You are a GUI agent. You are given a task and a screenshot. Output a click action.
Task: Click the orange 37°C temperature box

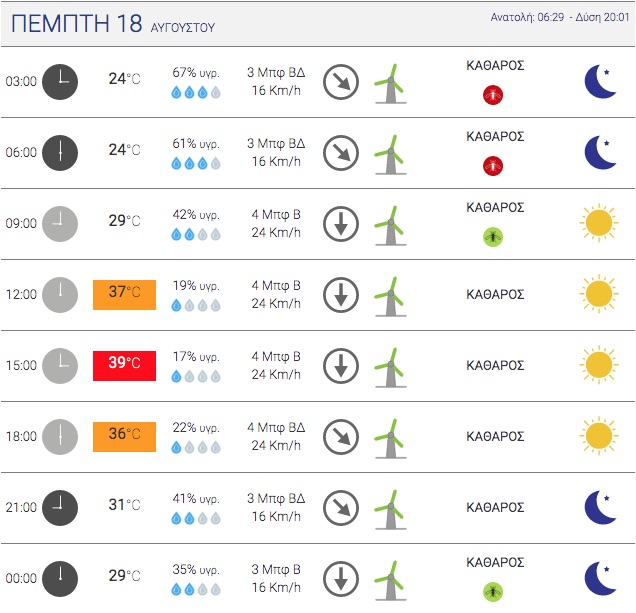(125, 295)
